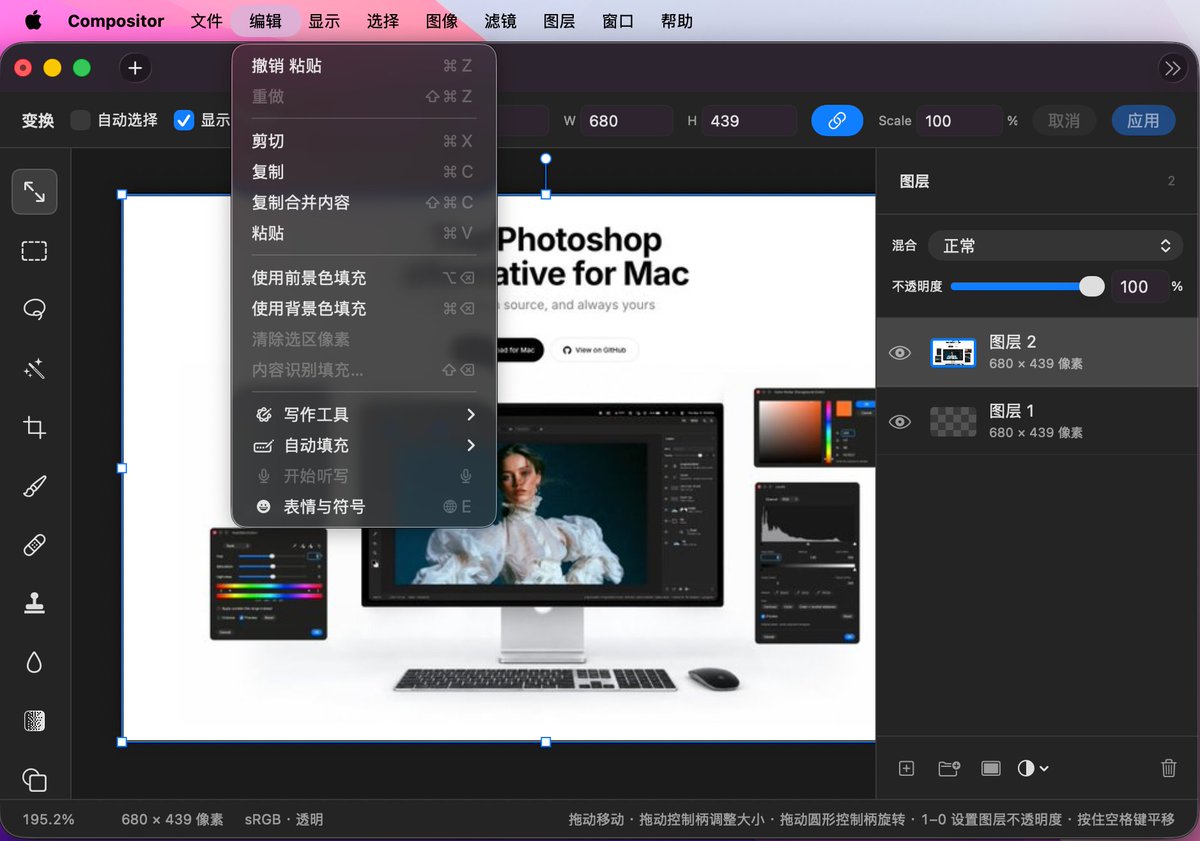Screen dimensions: 1200x841
Task: Click the sRGB · 透明 status text
Action: click(284, 819)
